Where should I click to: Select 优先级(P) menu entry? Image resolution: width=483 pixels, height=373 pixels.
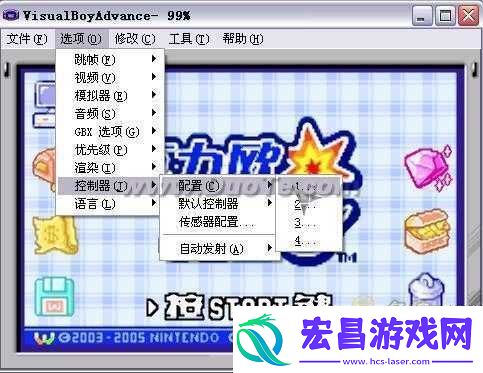click(x=110, y=150)
